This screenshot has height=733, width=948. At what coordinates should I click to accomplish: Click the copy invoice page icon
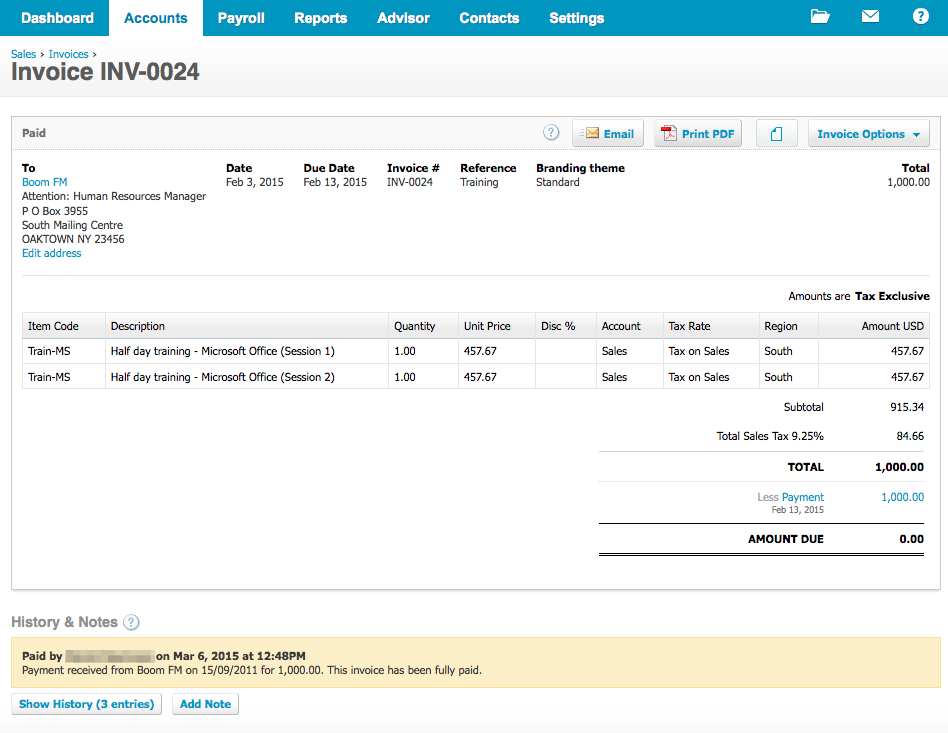pos(777,132)
